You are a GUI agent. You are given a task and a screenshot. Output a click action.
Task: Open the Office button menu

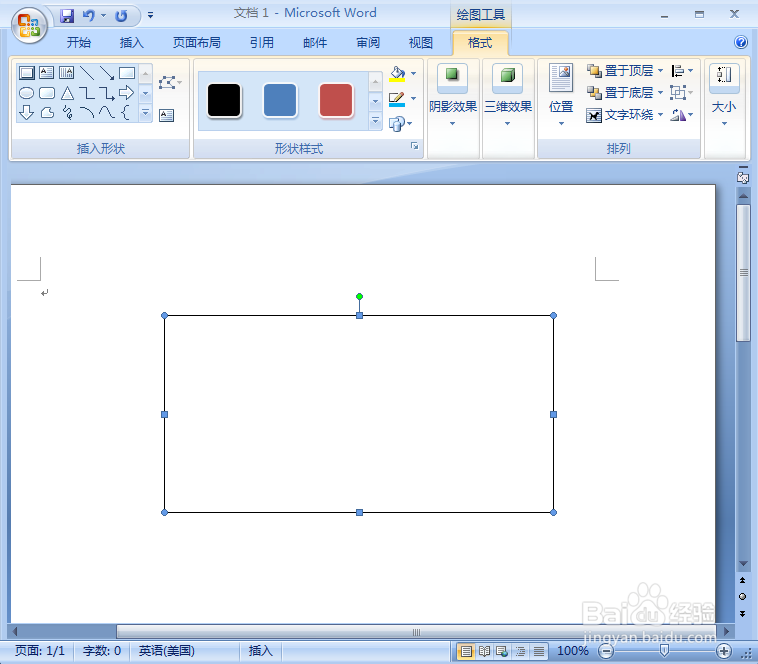(29, 25)
